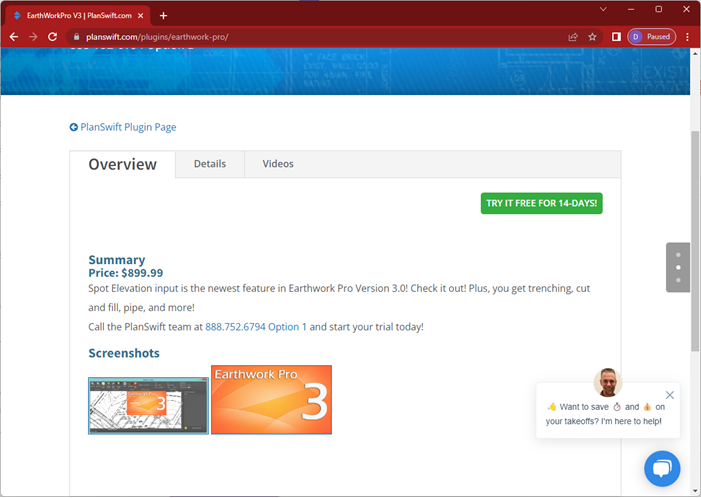Open the Paused profile button
This screenshot has width=701, height=498.
(651, 37)
